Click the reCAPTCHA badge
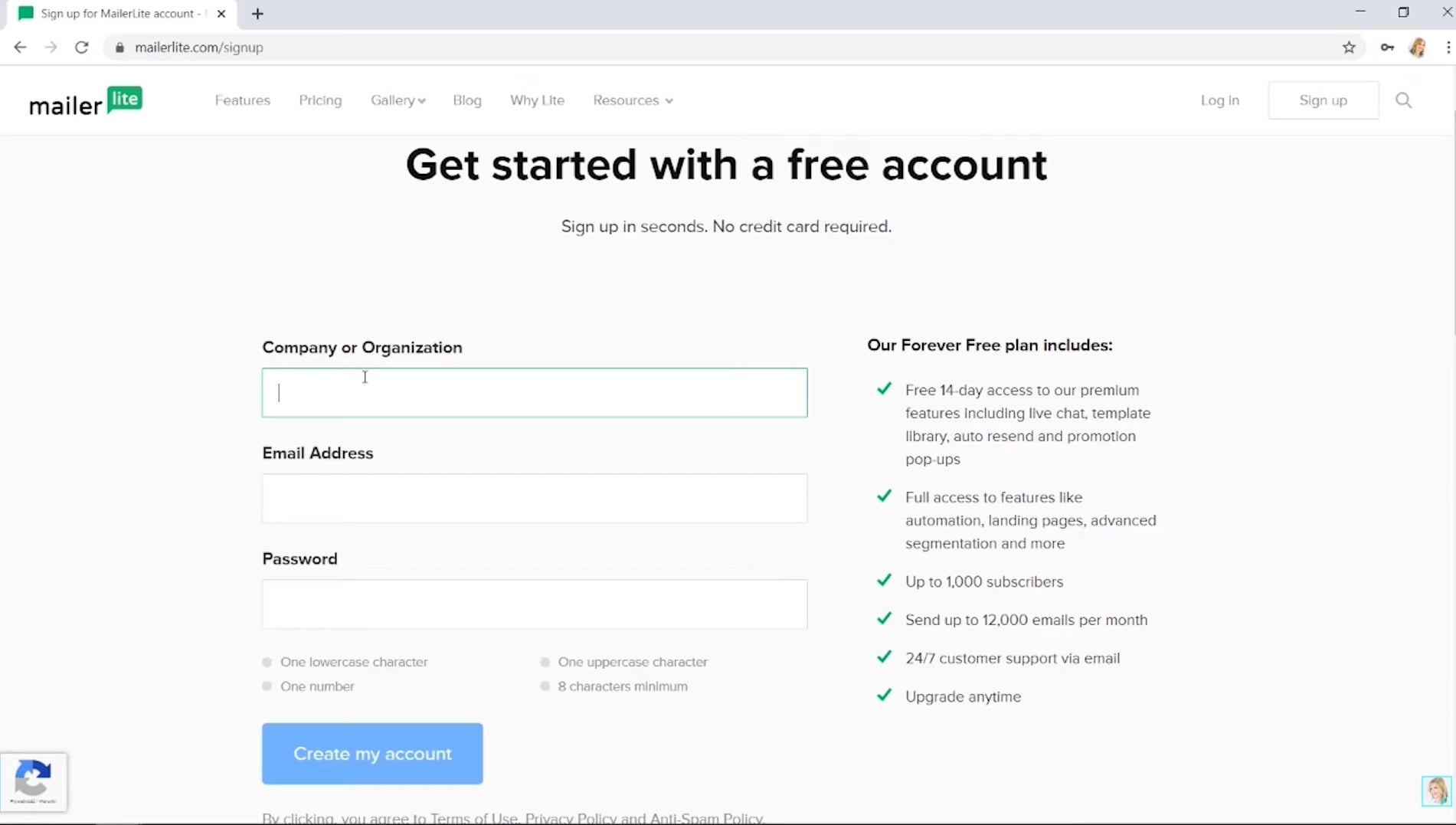1456x825 pixels. (x=34, y=781)
